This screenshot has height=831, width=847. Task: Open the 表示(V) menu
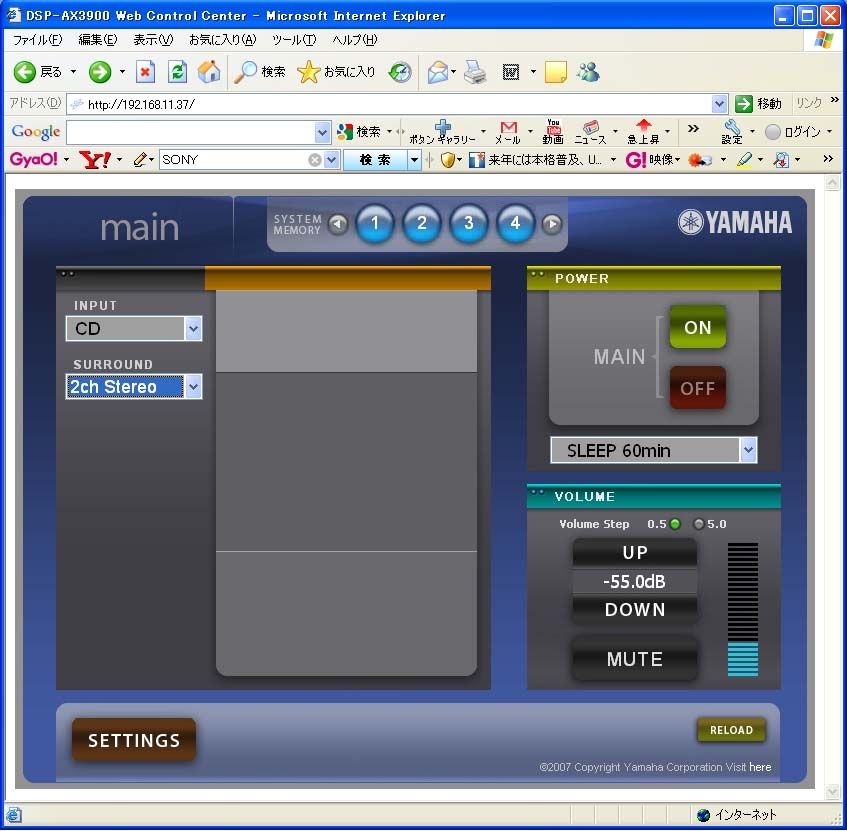point(153,39)
